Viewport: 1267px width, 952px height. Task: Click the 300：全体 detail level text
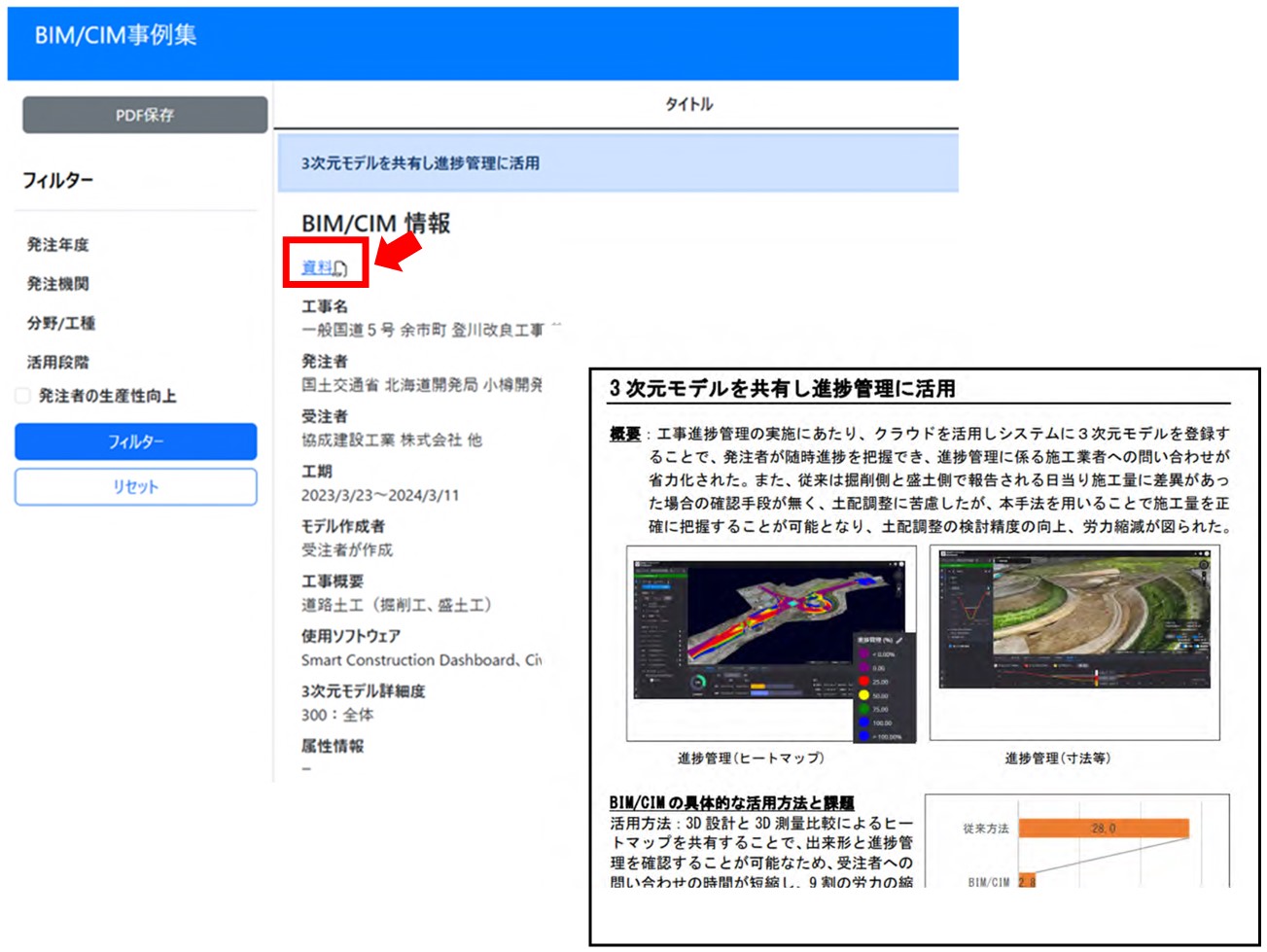pyautogui.click(x=337, y=715)
